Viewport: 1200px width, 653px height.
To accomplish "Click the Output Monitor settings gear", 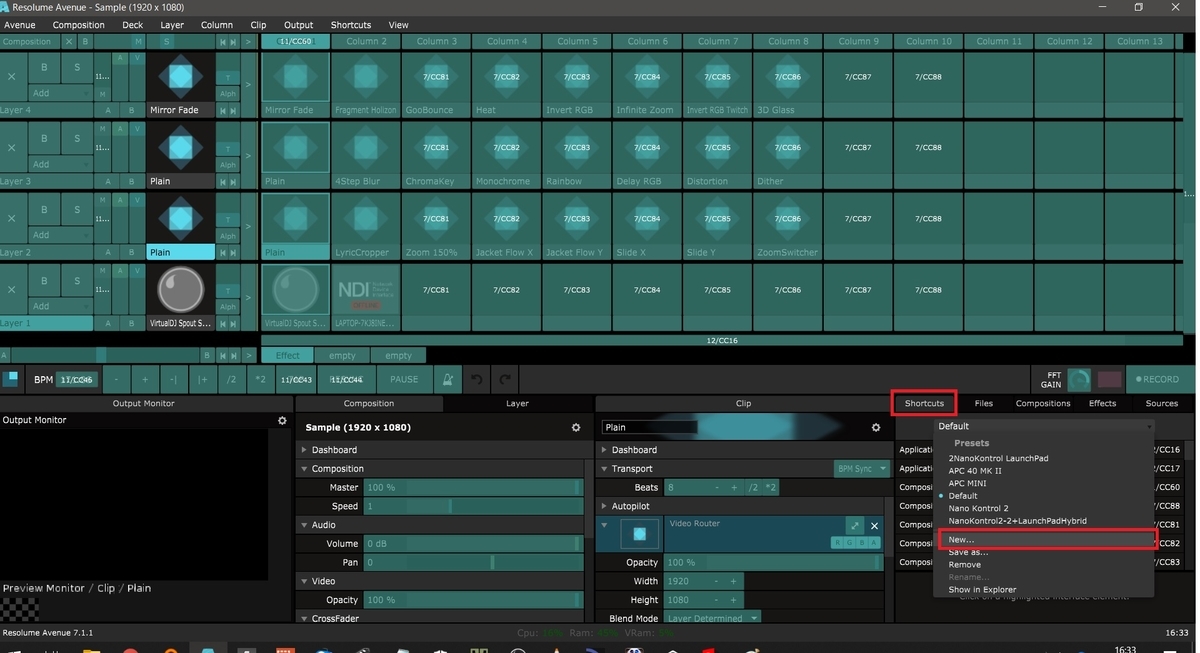I will coord(281,420).
